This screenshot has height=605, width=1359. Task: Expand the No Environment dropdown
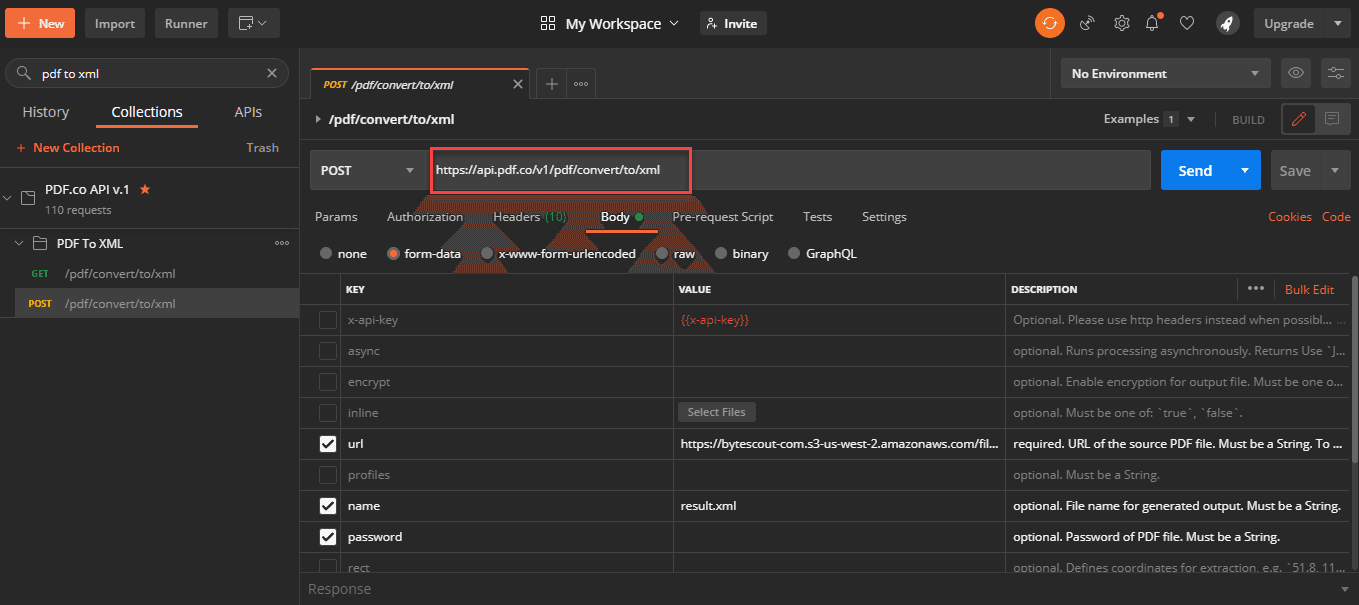pyautogui.click(x=1165, y=73)
